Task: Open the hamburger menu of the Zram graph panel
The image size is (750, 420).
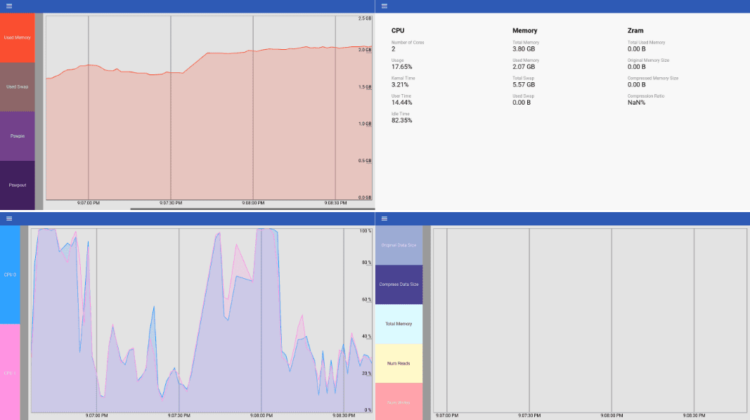Action: point(384,218)
